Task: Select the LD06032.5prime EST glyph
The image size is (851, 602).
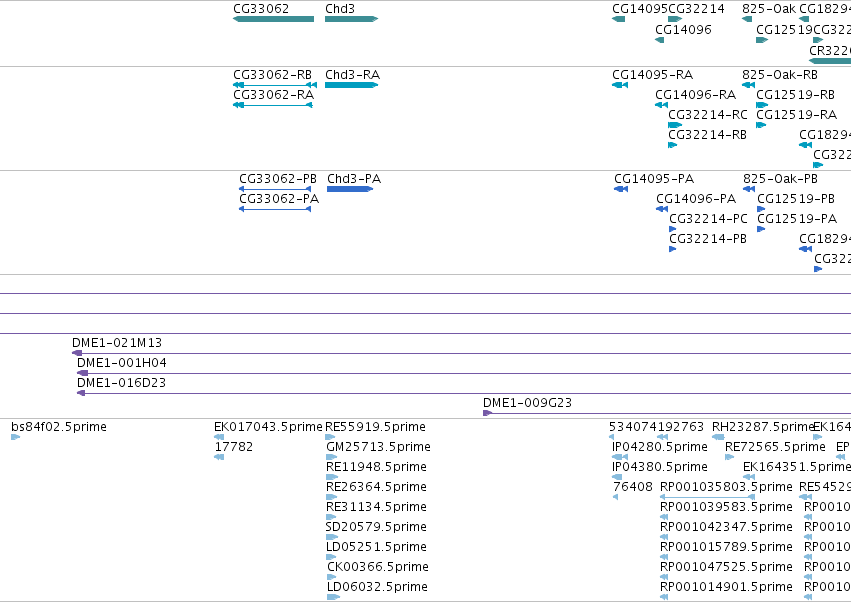Action: point(333,597)
